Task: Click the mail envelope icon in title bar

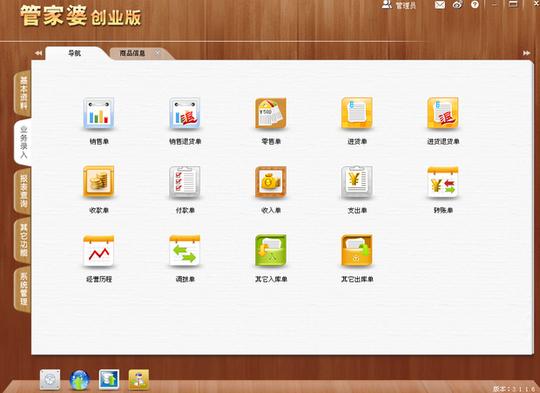Action: pos(440,5)
